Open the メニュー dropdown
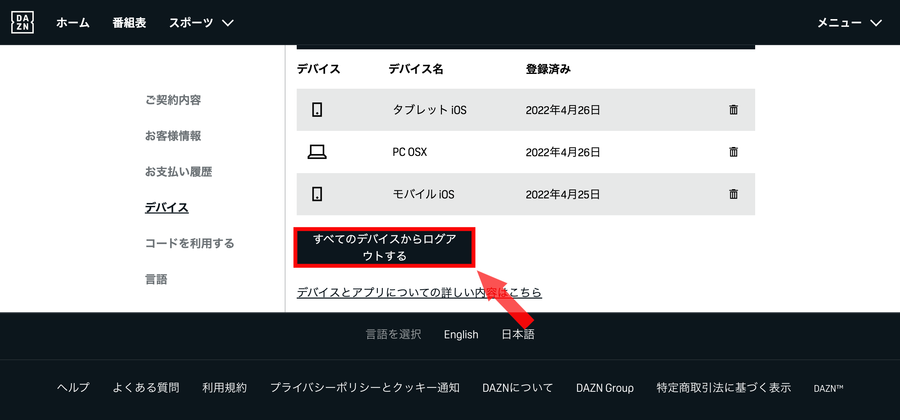Screen dimensions: 900x420 pyautogui.click(x=849, y=23)
